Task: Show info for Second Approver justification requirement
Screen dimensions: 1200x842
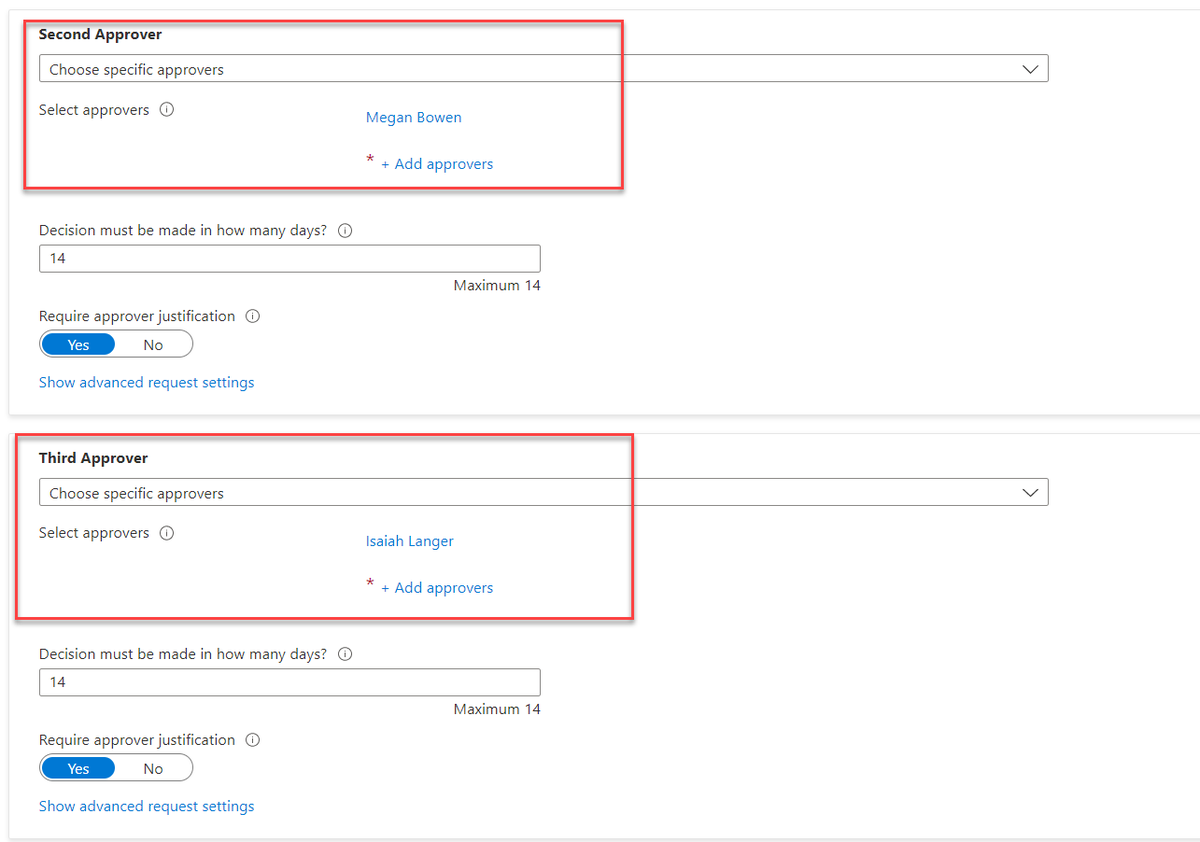Action: click(x=252, y=316)
